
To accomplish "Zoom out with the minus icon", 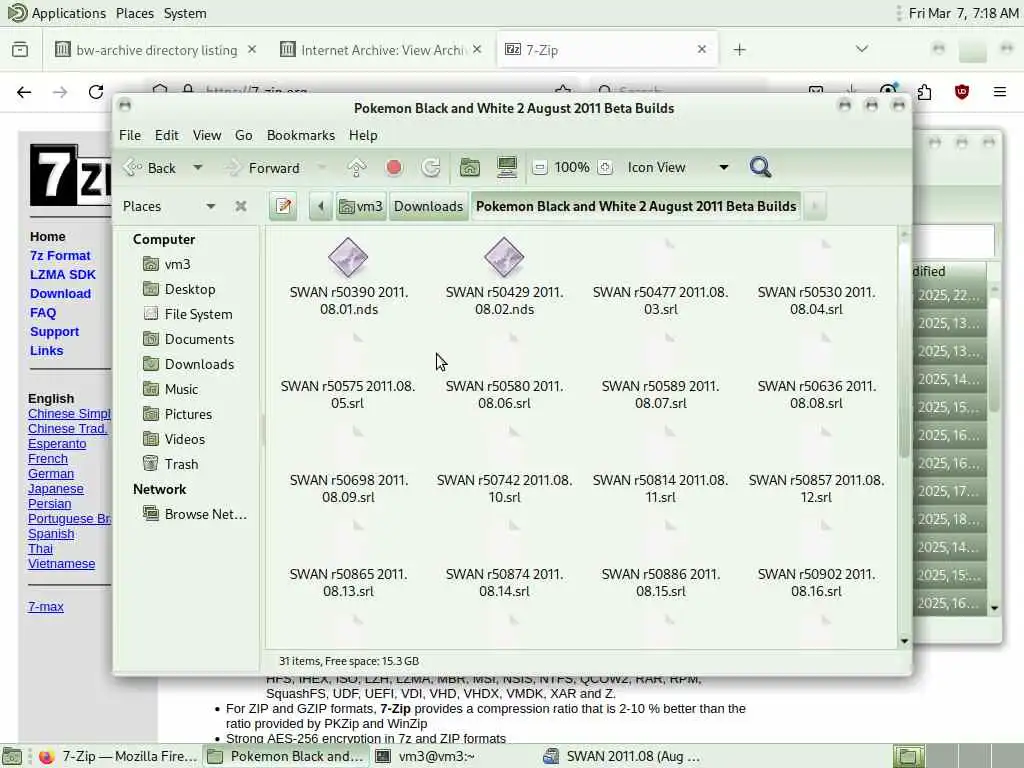I will [x=539, y=168].
